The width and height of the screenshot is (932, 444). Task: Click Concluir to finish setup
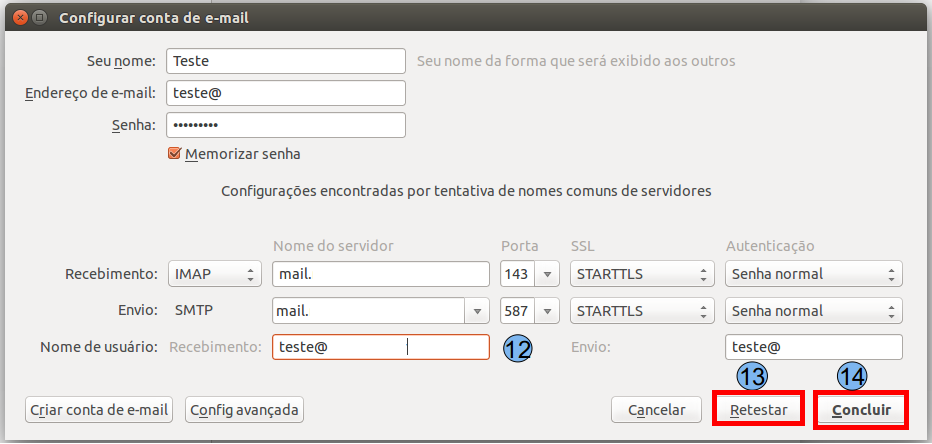[861, 410]
